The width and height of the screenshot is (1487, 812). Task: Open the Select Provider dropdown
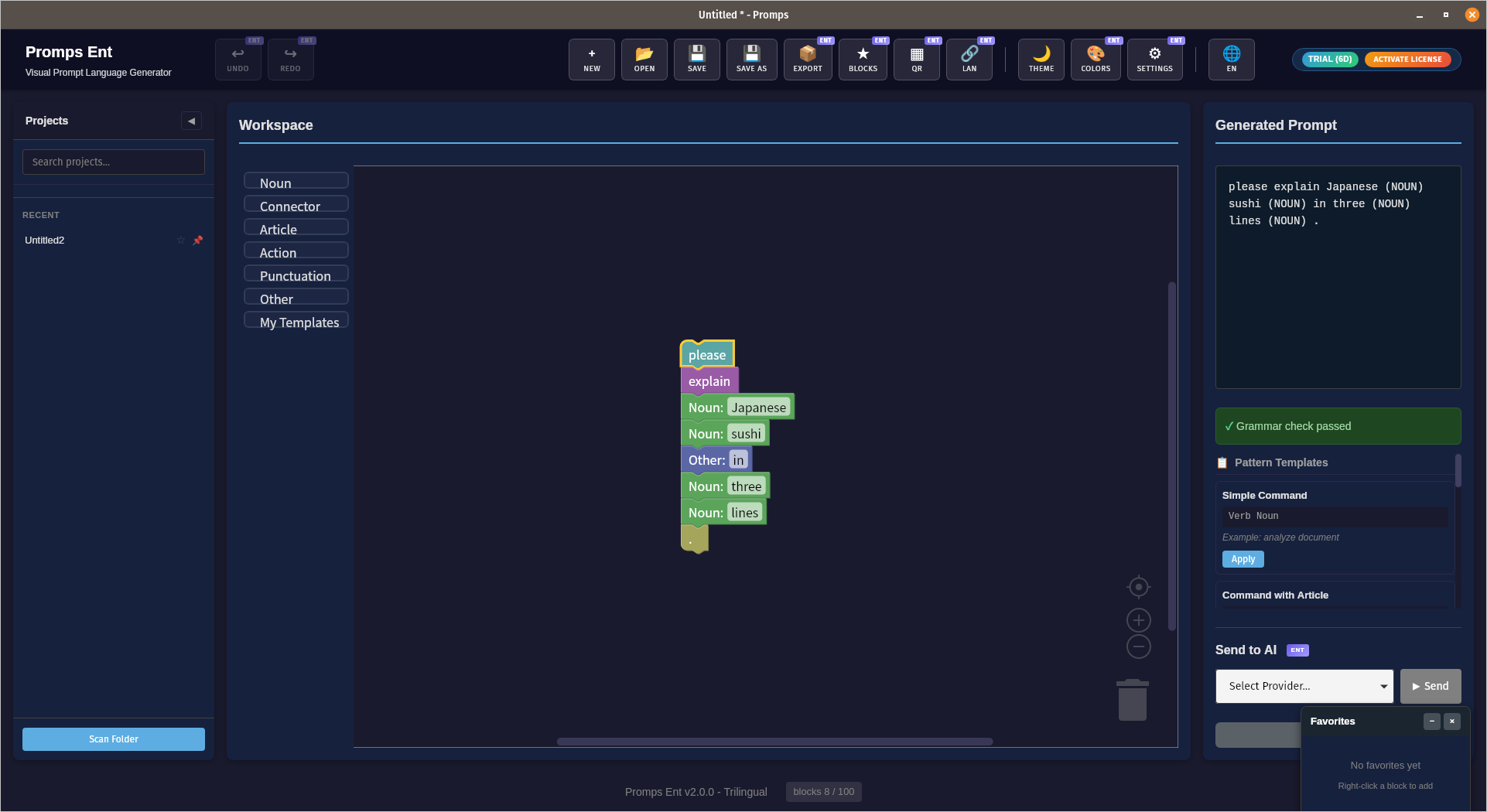1304,686
